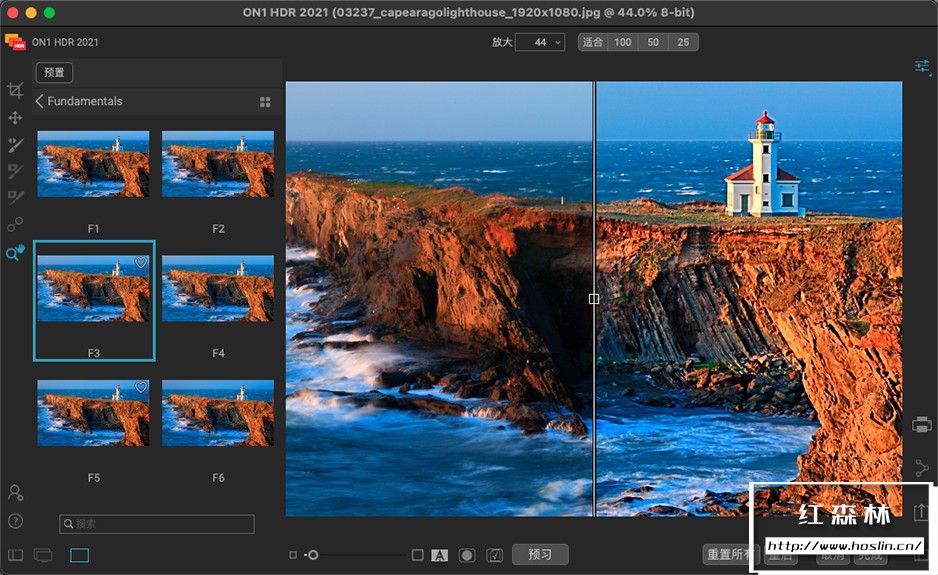Select the Move/Transform tool

[x=15, y=118]
